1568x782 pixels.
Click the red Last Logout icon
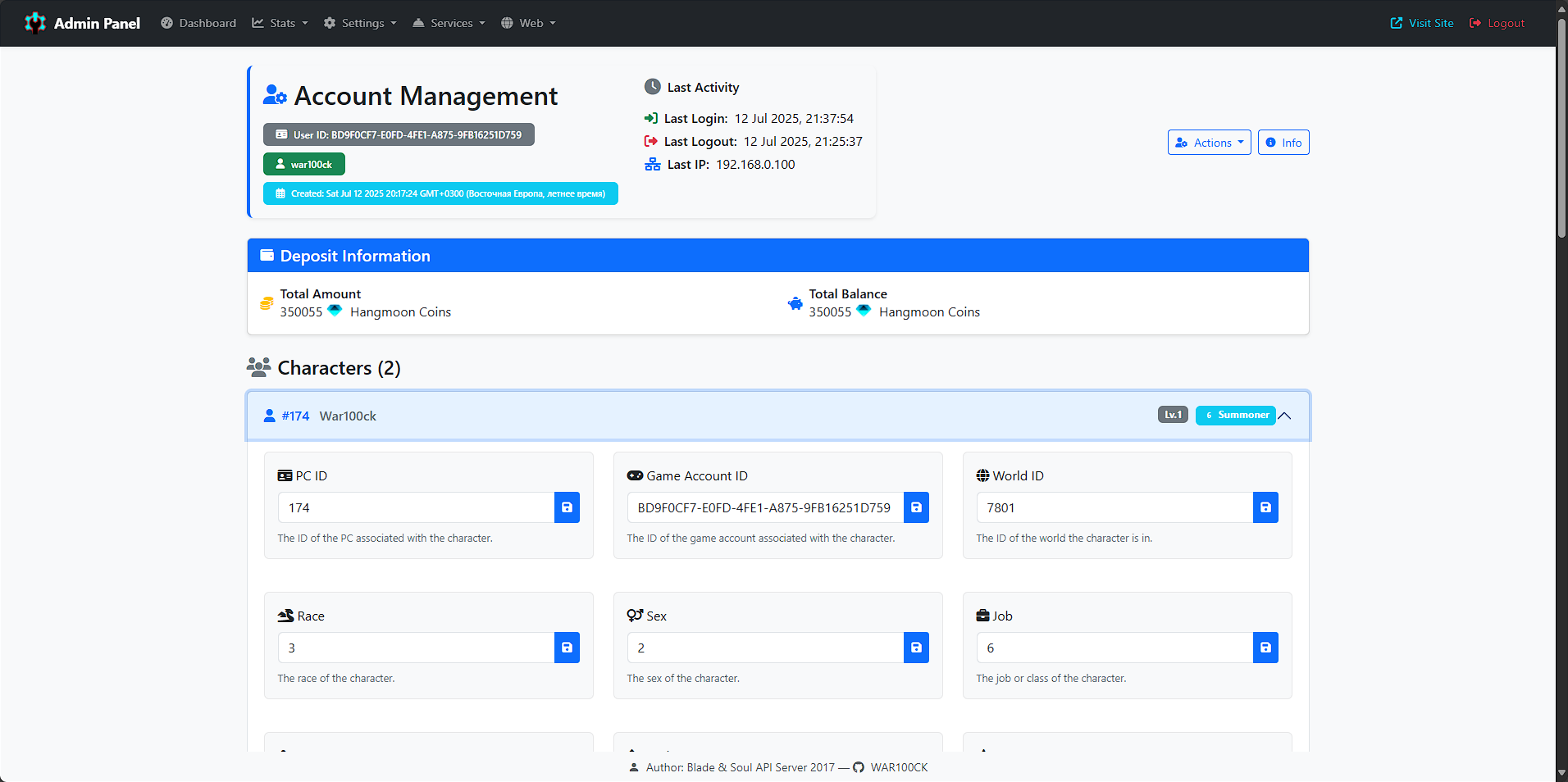[651, 141]
